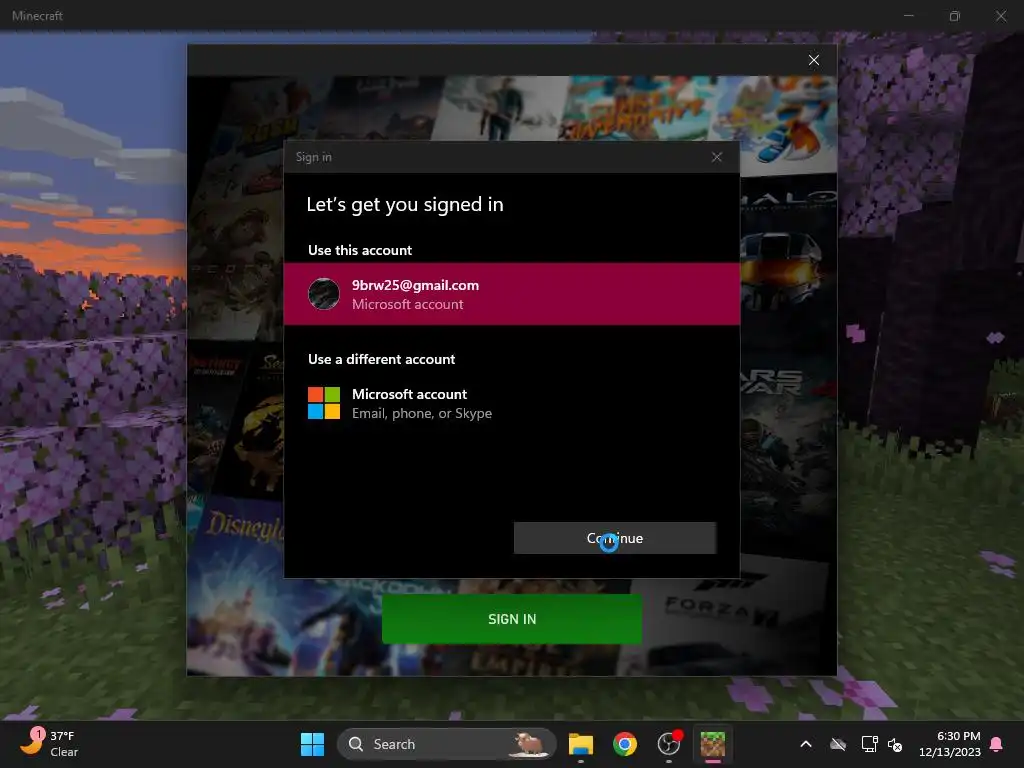Open the notification bell icon

point(997,744)
